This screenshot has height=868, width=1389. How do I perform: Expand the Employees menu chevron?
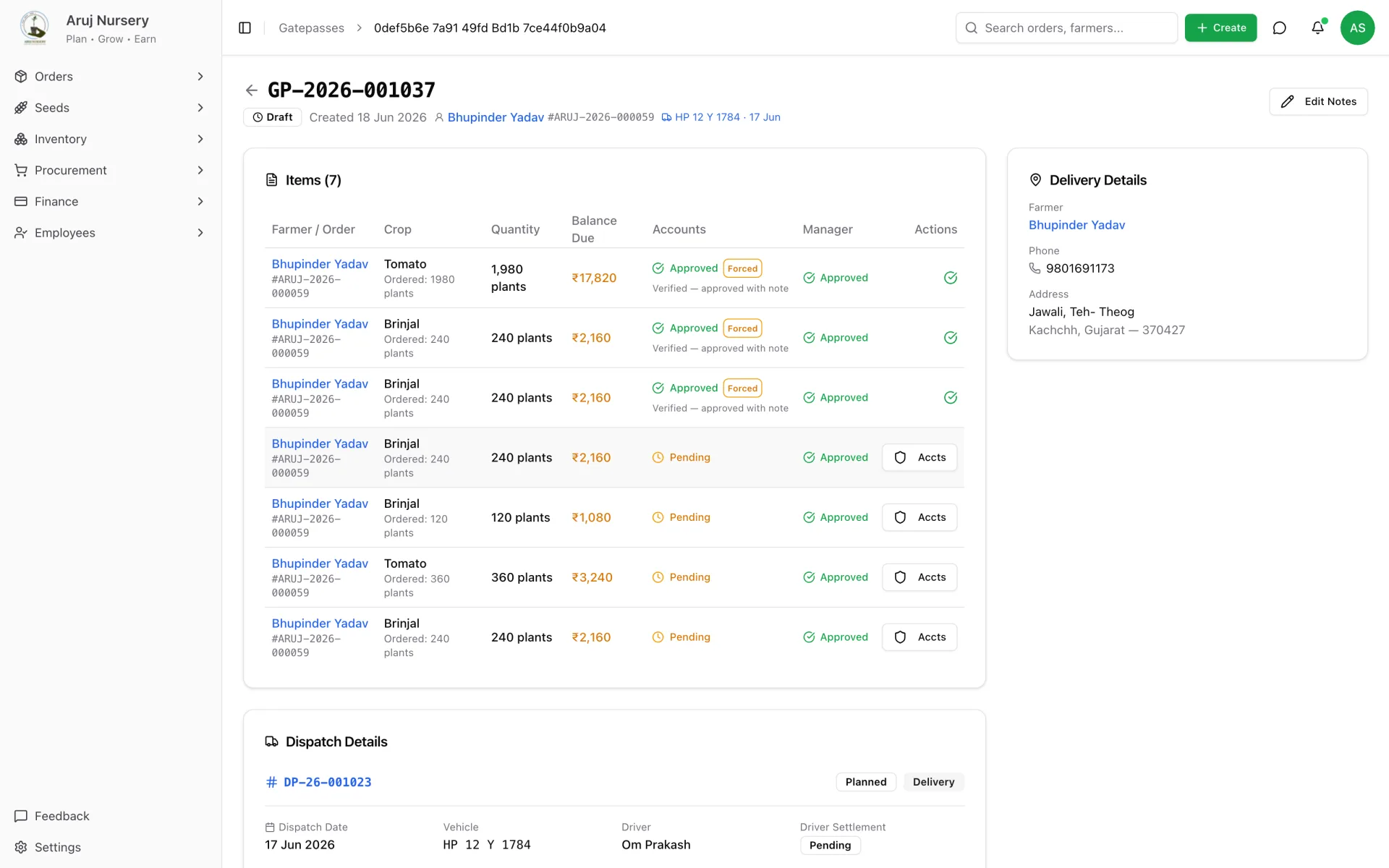[x=200, y=233]
